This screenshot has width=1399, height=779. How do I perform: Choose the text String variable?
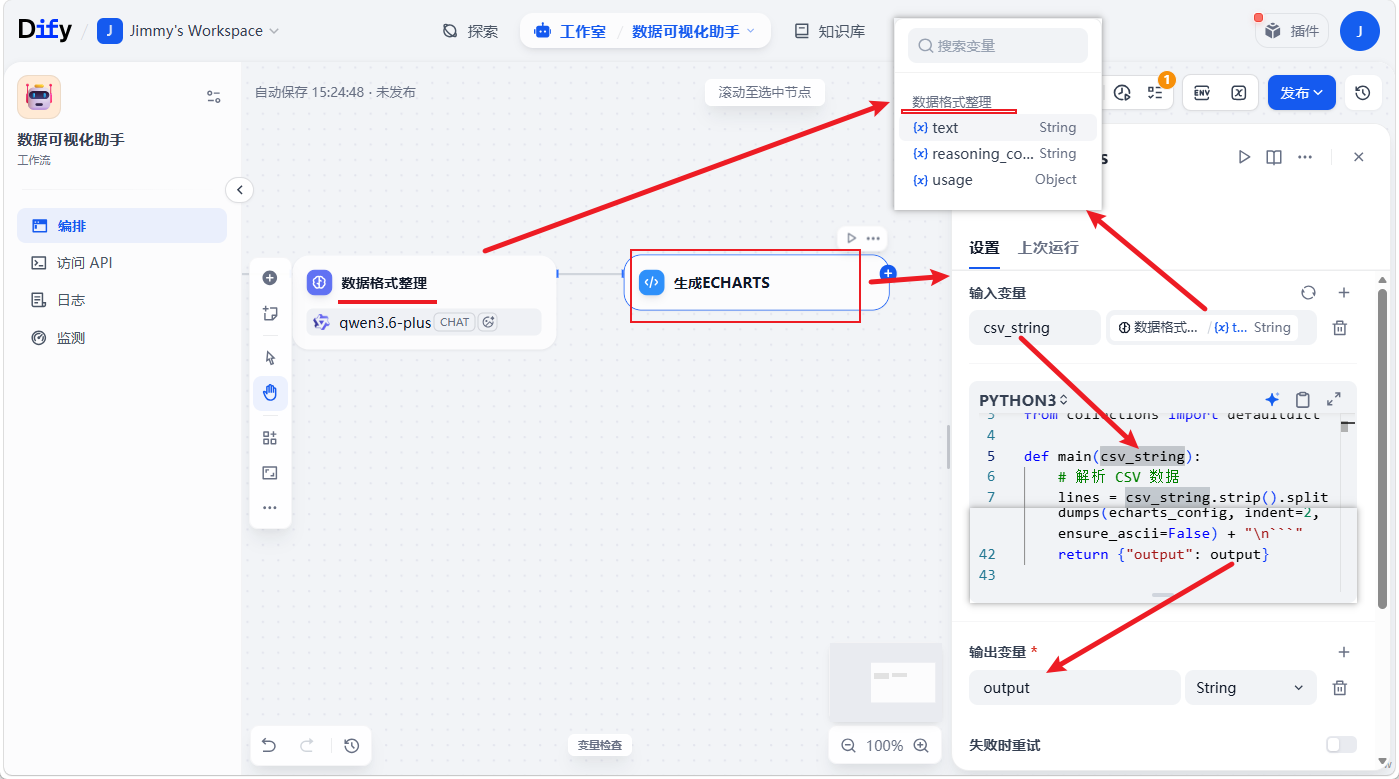(x=997, y=128)
